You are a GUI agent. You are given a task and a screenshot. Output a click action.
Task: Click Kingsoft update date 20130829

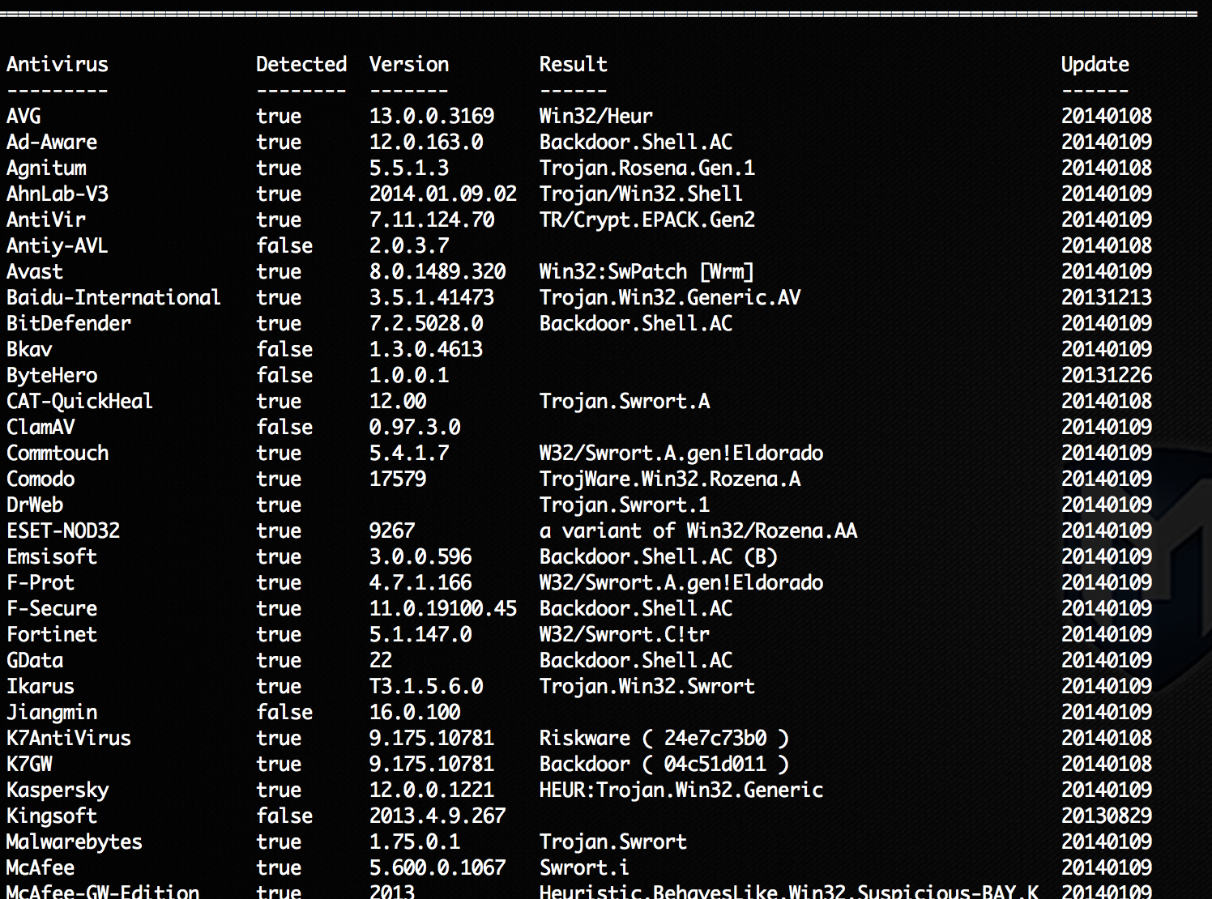tap(1106, 816)
